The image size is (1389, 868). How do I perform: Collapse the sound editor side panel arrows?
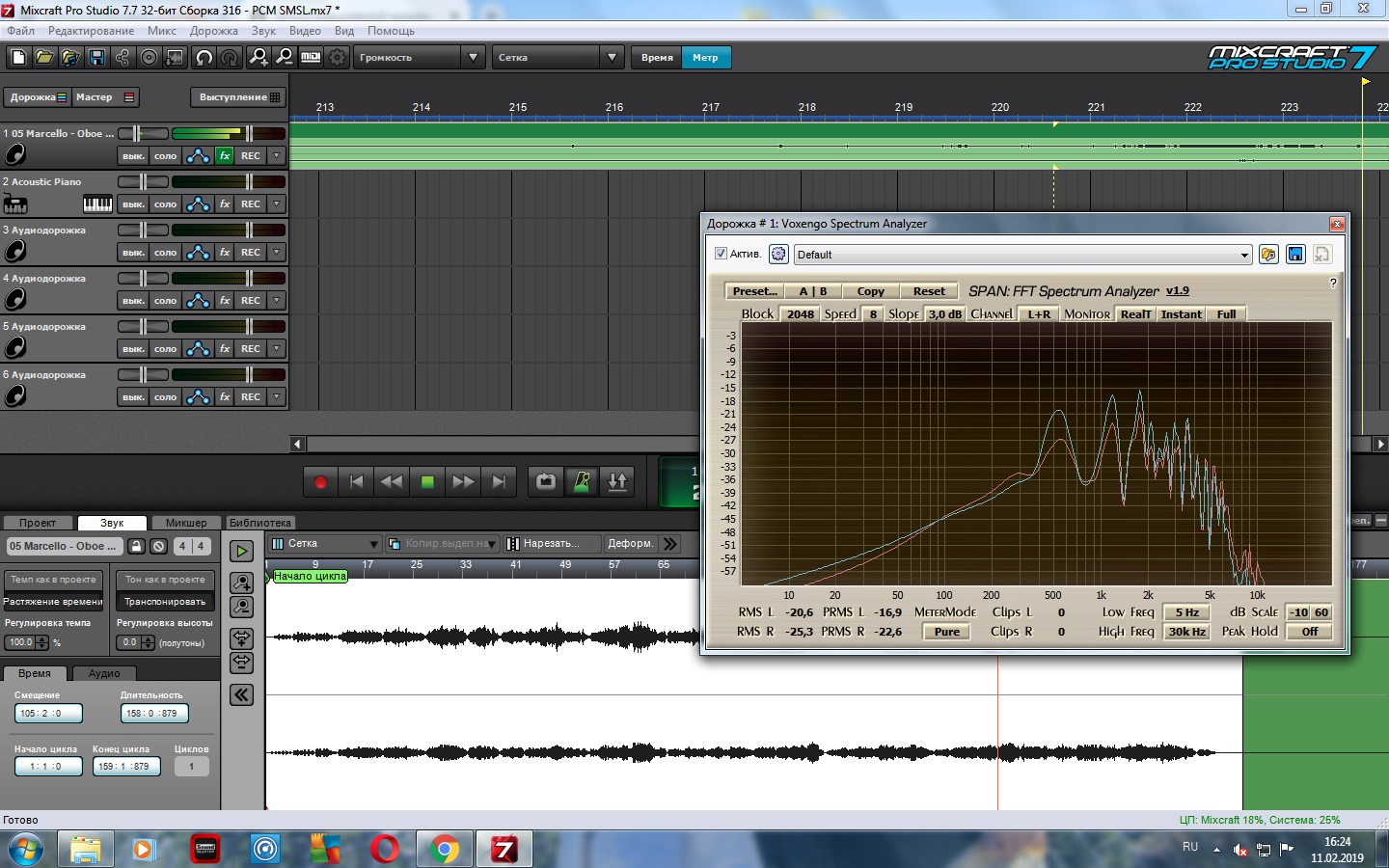coord(241,694)
